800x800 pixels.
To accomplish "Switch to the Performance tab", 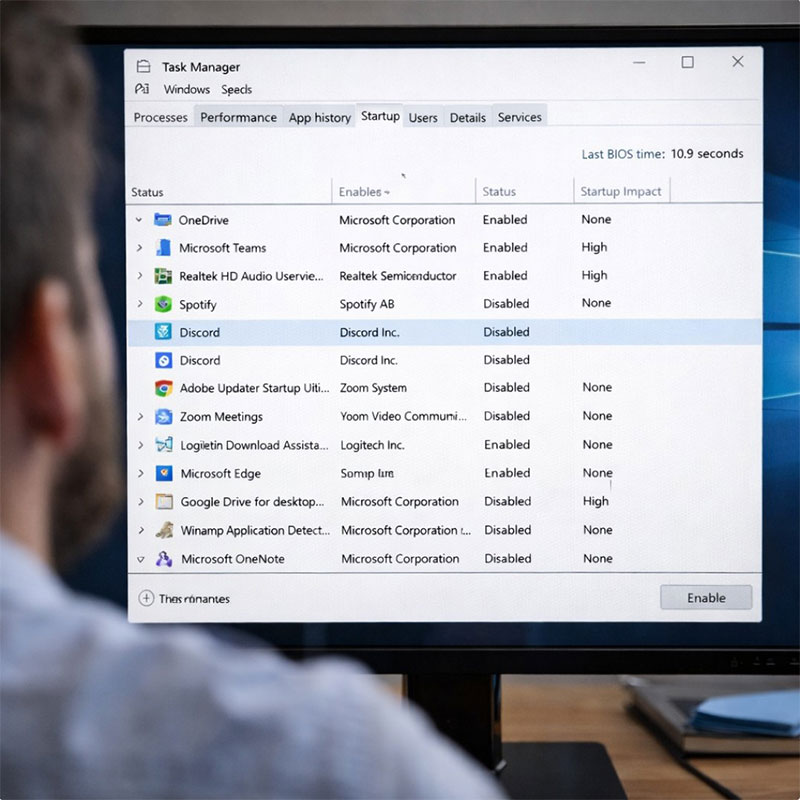I will click(238, 117).
